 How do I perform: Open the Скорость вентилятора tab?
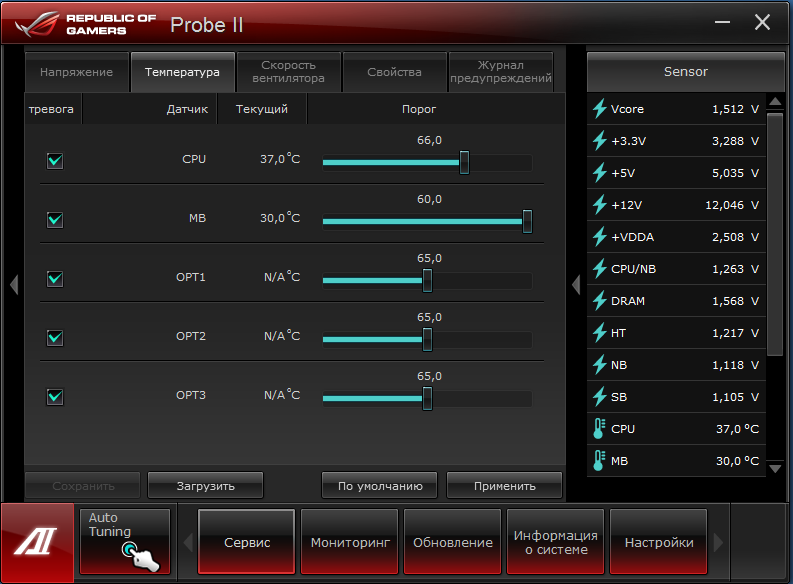coord(289,72)
